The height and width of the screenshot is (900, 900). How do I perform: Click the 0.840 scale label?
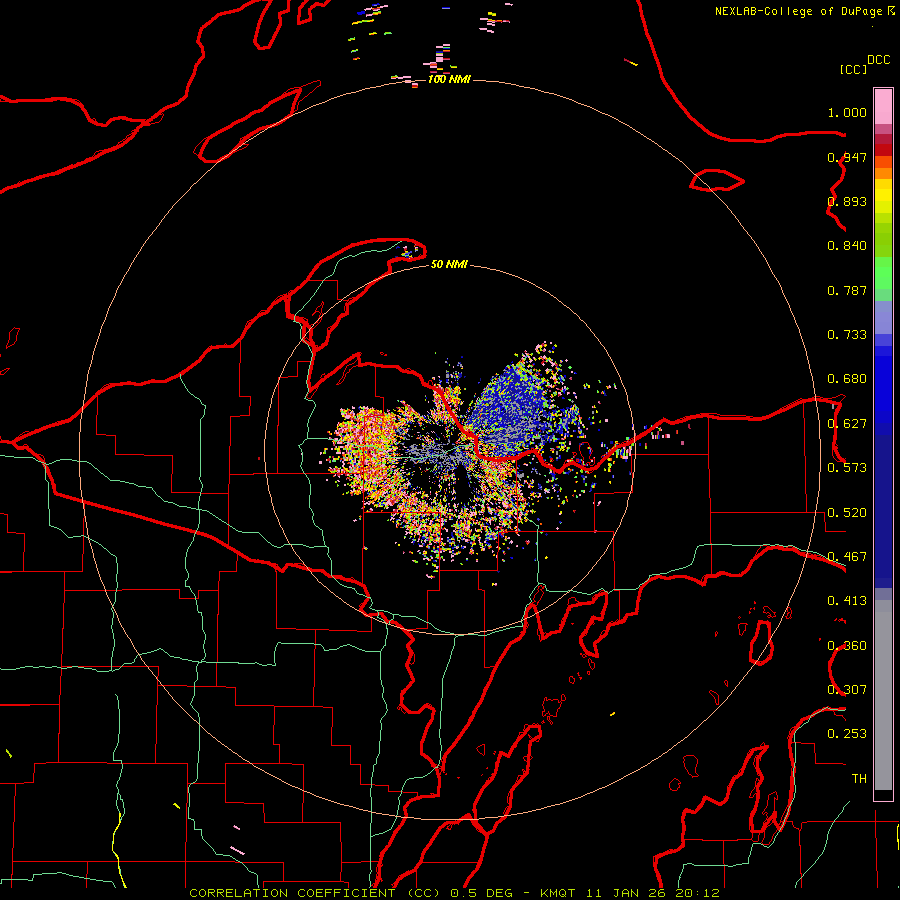pos(847,246)
